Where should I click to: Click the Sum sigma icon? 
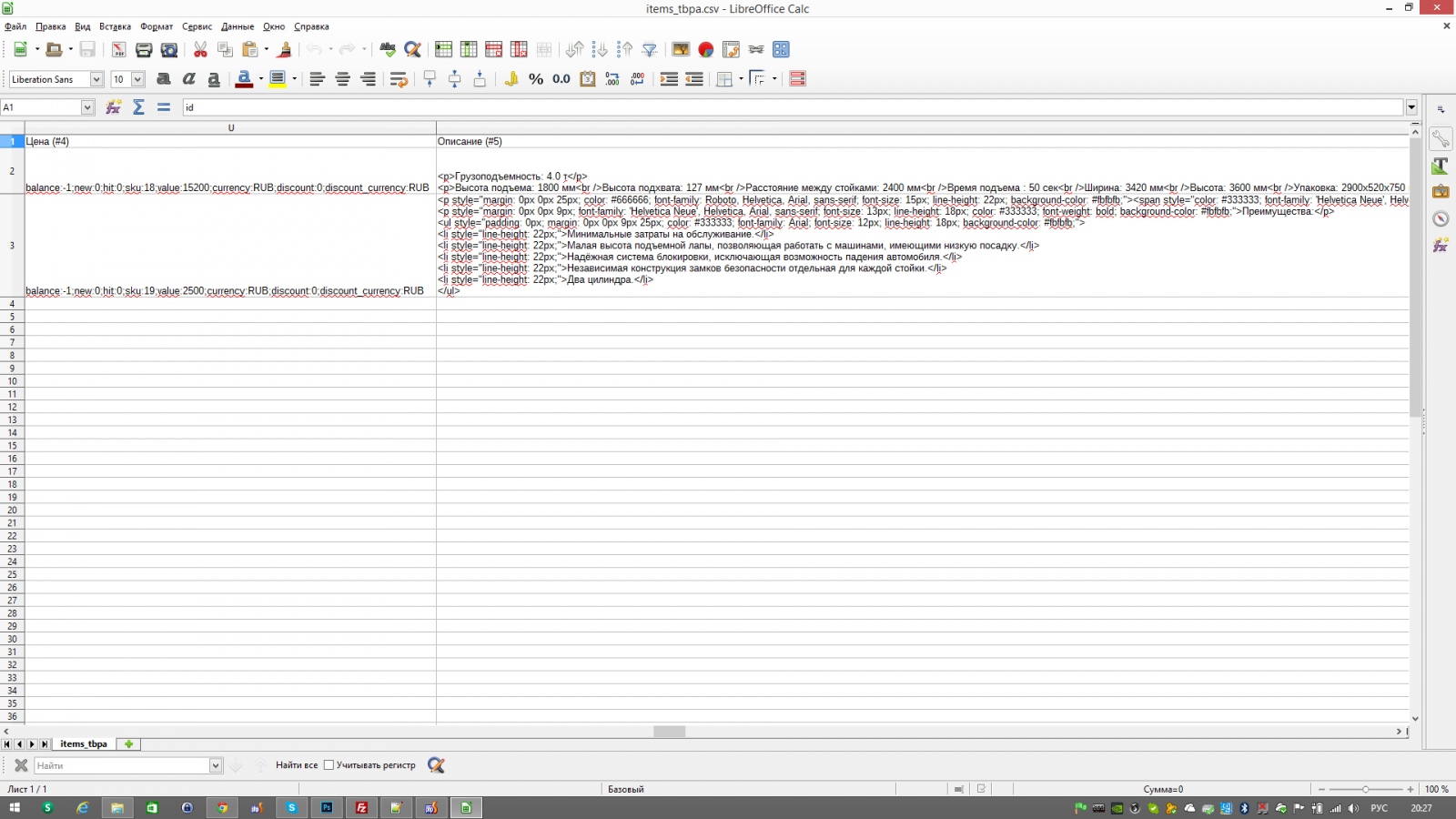[138, 107]
